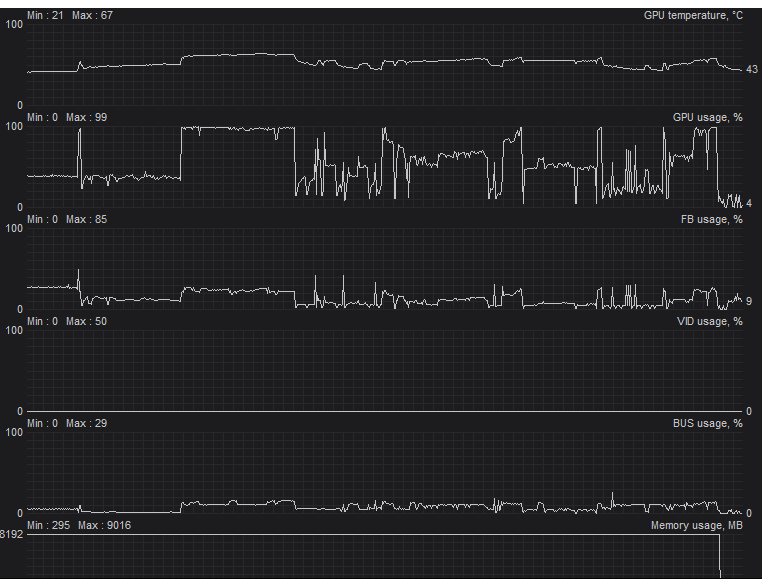The image size is (762, 579).
Task: Select the "Min : 295" memory usage reading
Action: (x=48, y=526)
